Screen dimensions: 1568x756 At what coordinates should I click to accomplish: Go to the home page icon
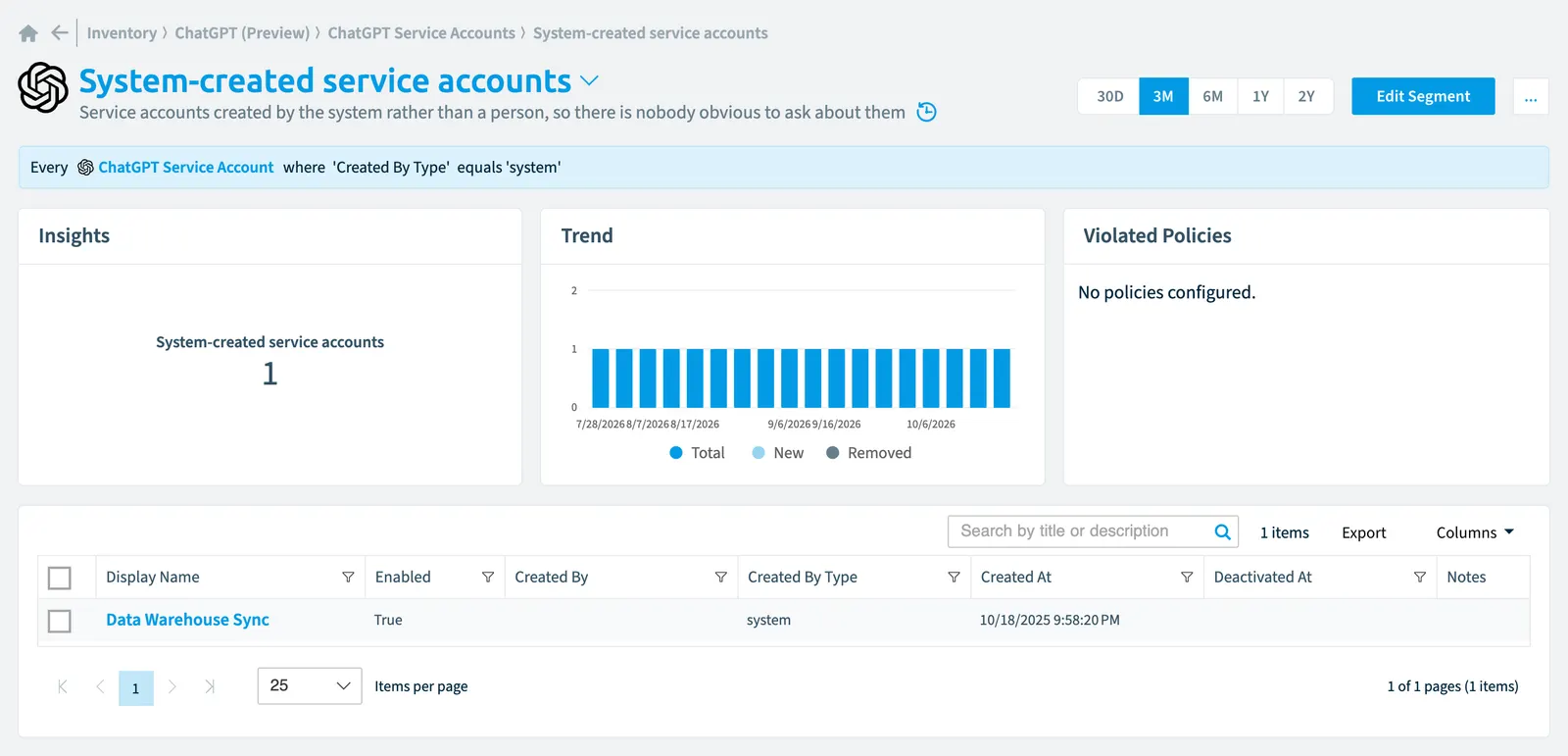click(x=28, y=33)
